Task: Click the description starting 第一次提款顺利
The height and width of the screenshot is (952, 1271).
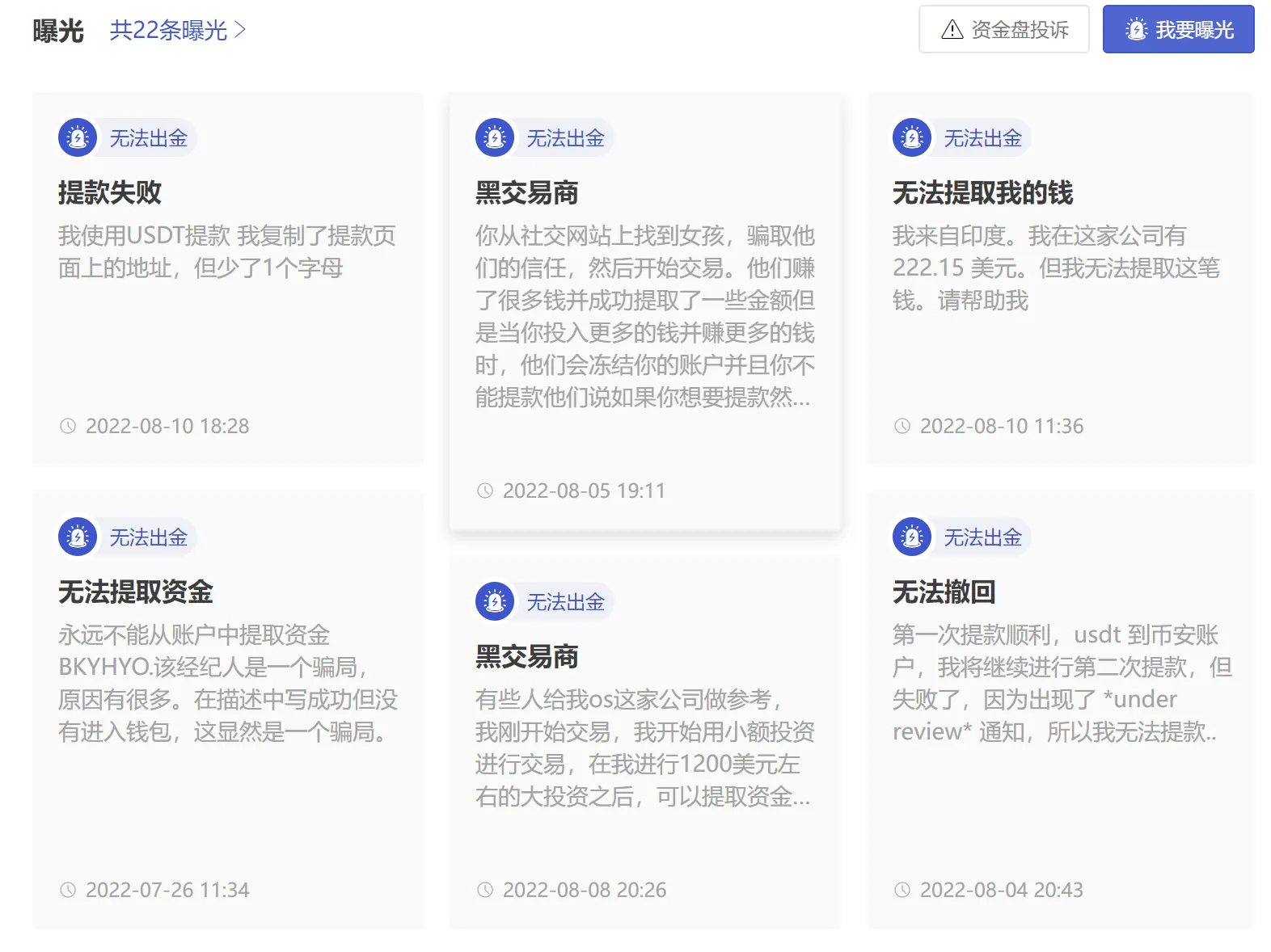Action: coord(1062,683)
